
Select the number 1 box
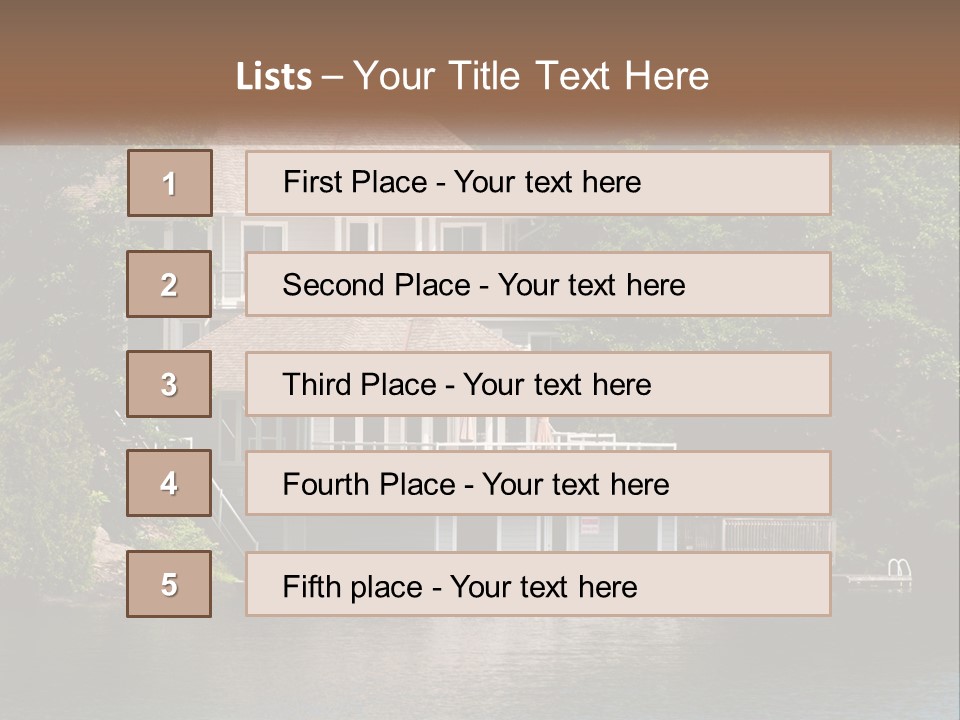(170, 183)
